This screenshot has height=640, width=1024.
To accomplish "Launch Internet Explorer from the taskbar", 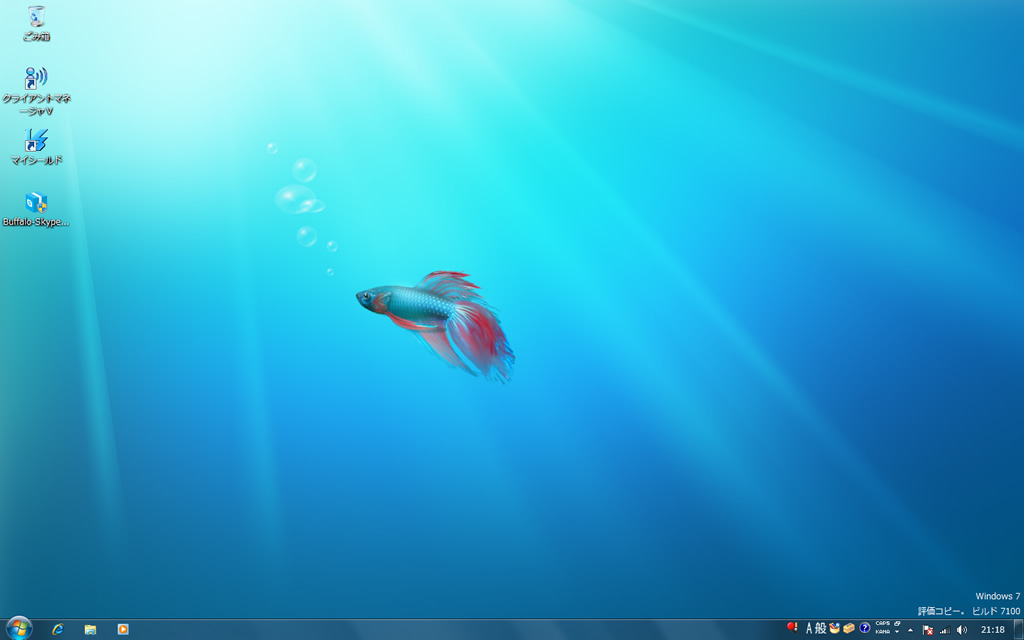I will click(57, 630).
